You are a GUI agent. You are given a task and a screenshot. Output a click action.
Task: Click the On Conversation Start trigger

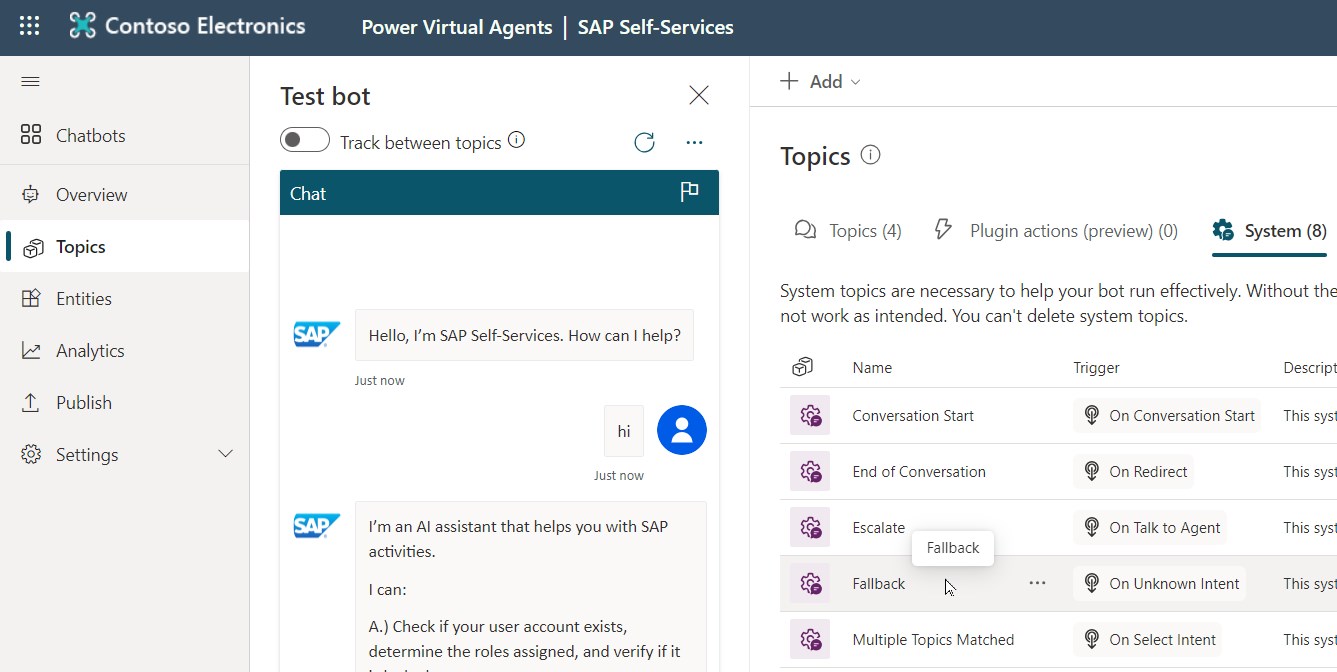1167,416
